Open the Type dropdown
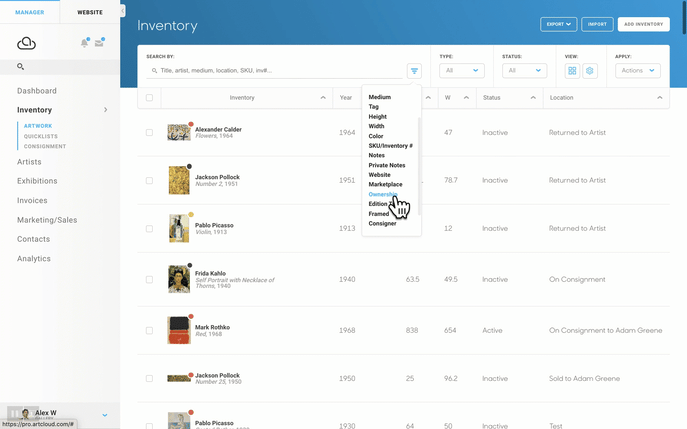This screenshot has height=429, width=687. tap(462, 71)
